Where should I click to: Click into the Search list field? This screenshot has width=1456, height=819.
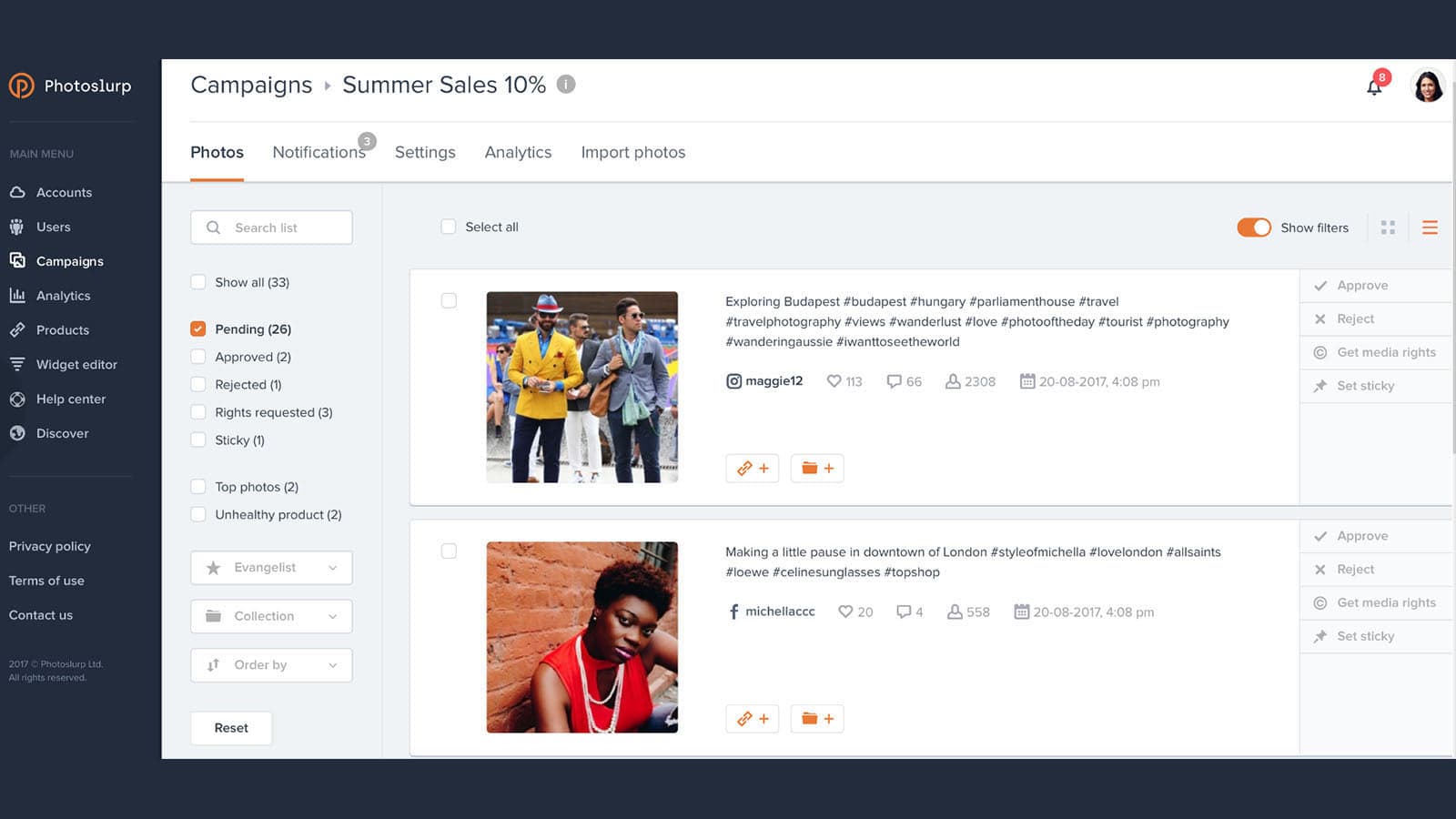(271, 227)
